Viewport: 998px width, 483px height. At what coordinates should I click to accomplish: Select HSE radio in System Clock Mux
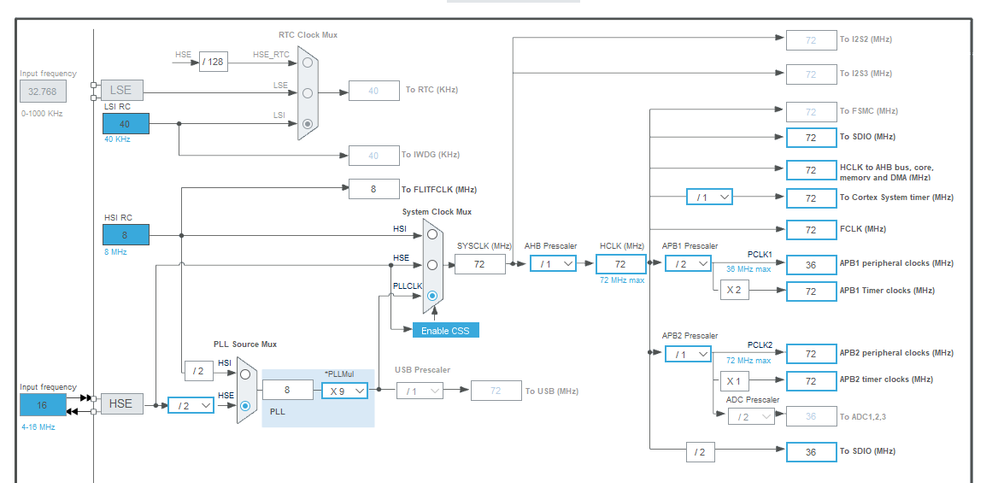point(433,265)
